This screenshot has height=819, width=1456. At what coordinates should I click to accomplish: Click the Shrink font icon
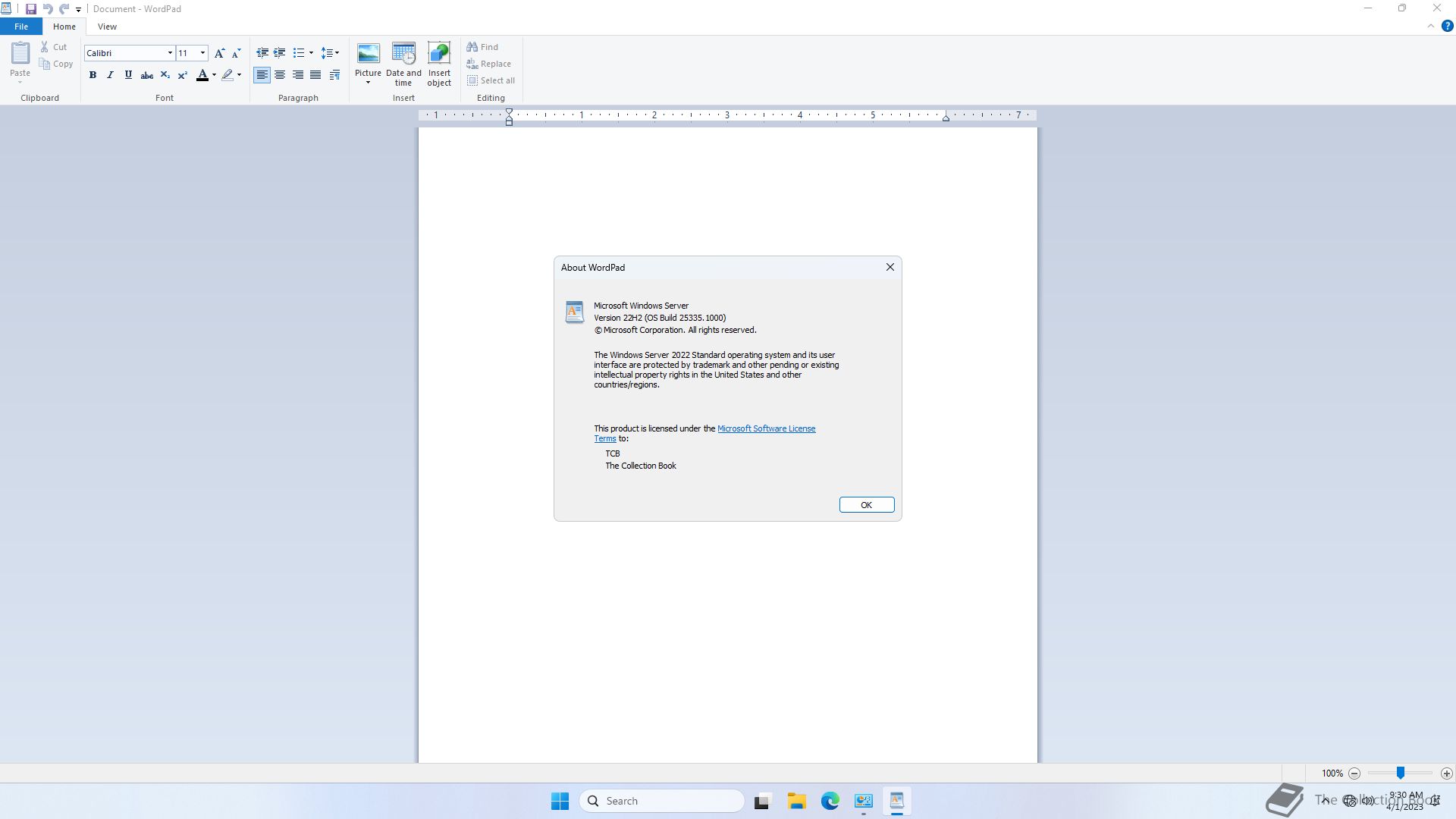(237, 53)
